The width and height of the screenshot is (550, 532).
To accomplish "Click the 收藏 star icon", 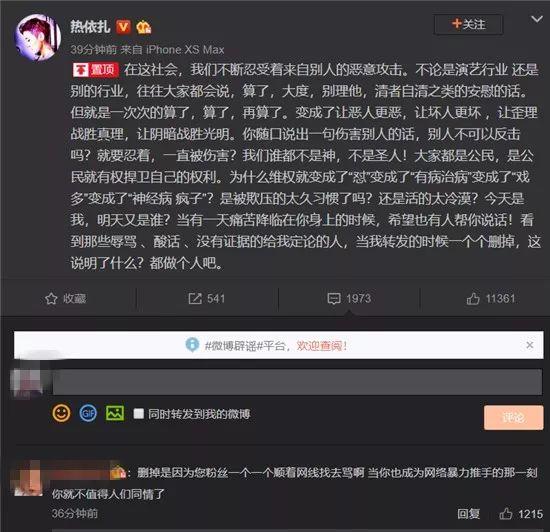I will [x=51, y=299].
